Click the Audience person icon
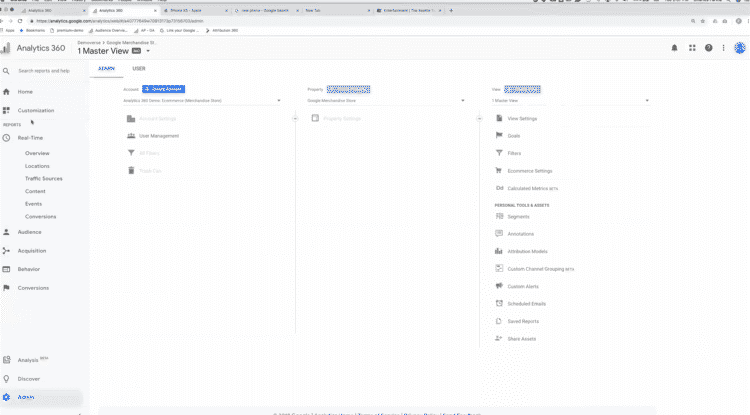Viewport: 750px width, 415px height. (x=6, y=232)
